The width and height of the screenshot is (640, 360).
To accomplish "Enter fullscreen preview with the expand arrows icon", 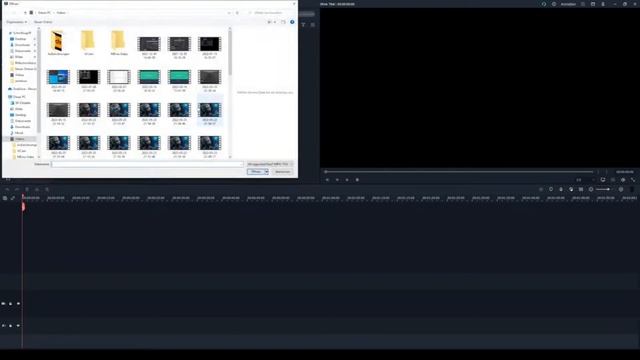I will [633, 180].
